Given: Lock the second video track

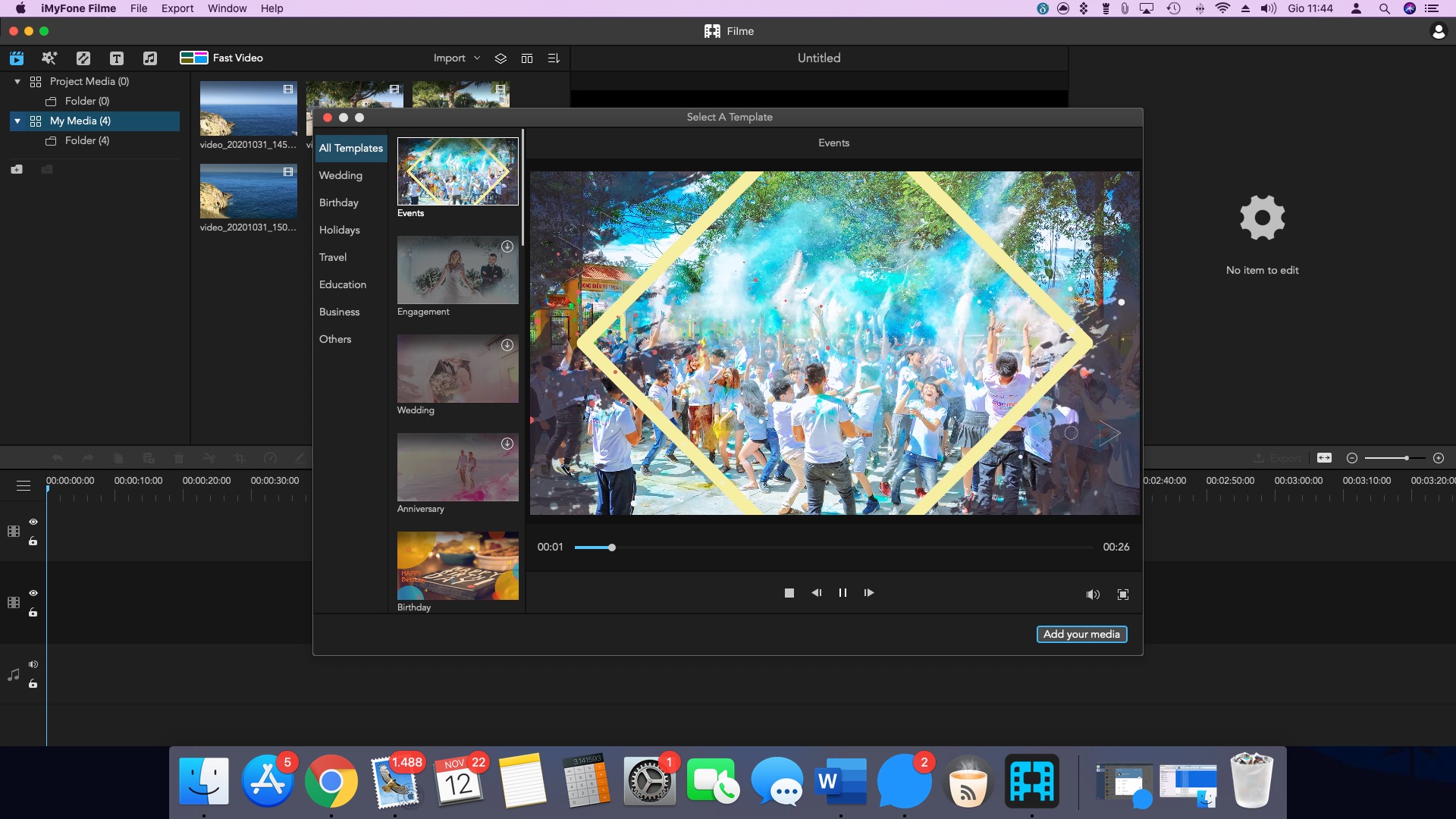Looking at the screenshot, I should pyautogui.click(x=33, y=613).
